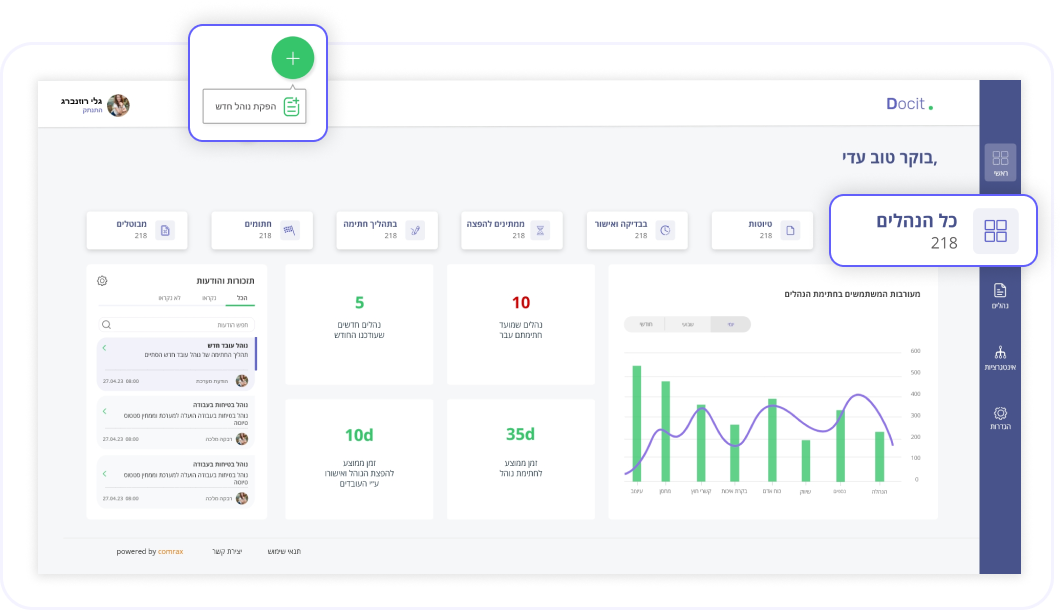Open the יצירת קשר footer link
This screenshot has width=1062, height=610.
click(x=226, y=551)
